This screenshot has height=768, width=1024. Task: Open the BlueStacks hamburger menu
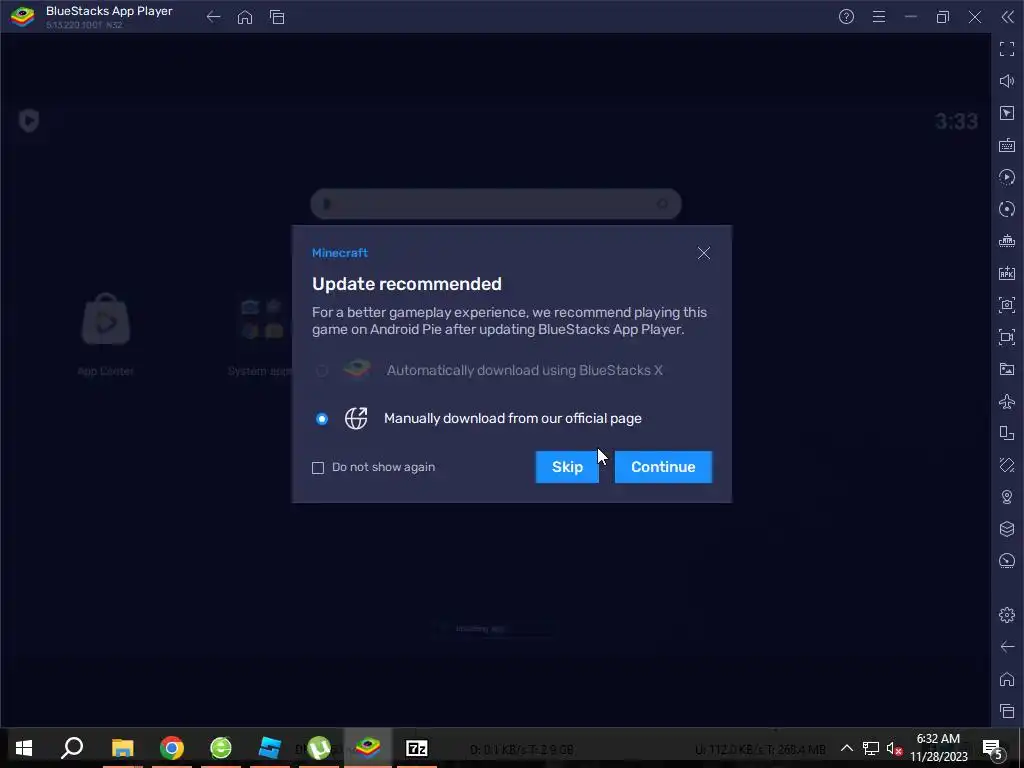[x=879, y=17]
